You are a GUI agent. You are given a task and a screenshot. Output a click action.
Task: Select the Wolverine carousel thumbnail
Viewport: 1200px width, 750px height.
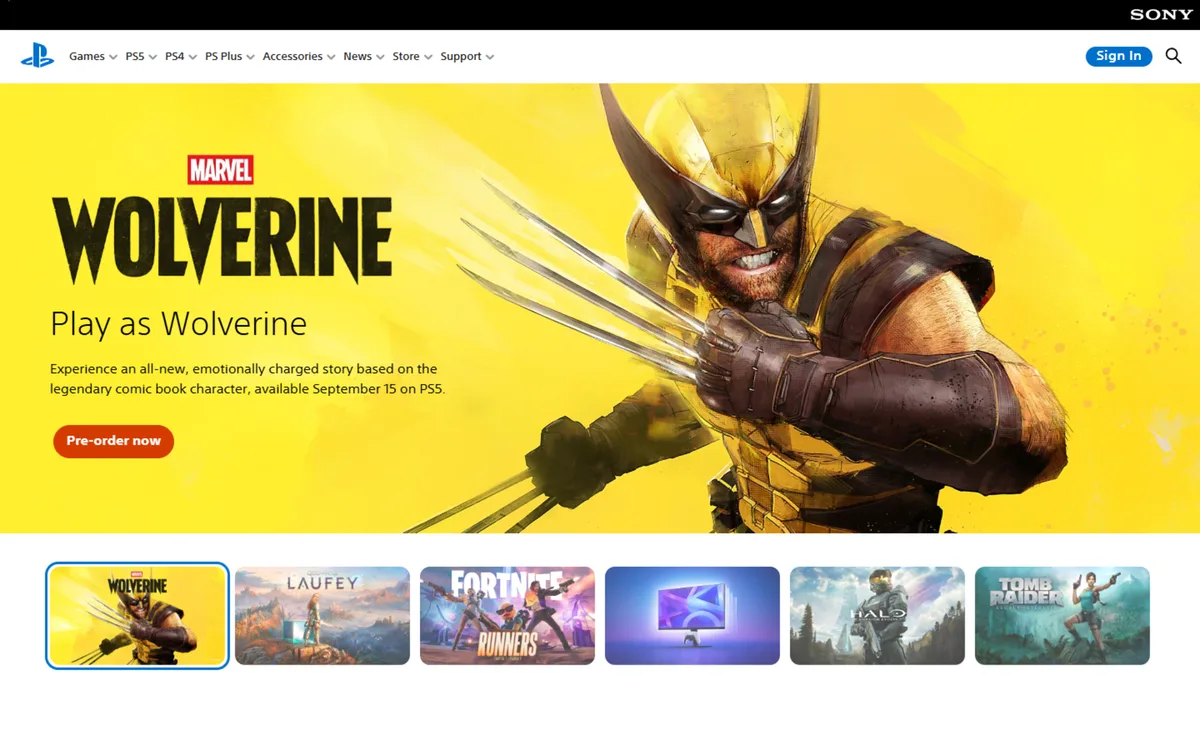137,615
